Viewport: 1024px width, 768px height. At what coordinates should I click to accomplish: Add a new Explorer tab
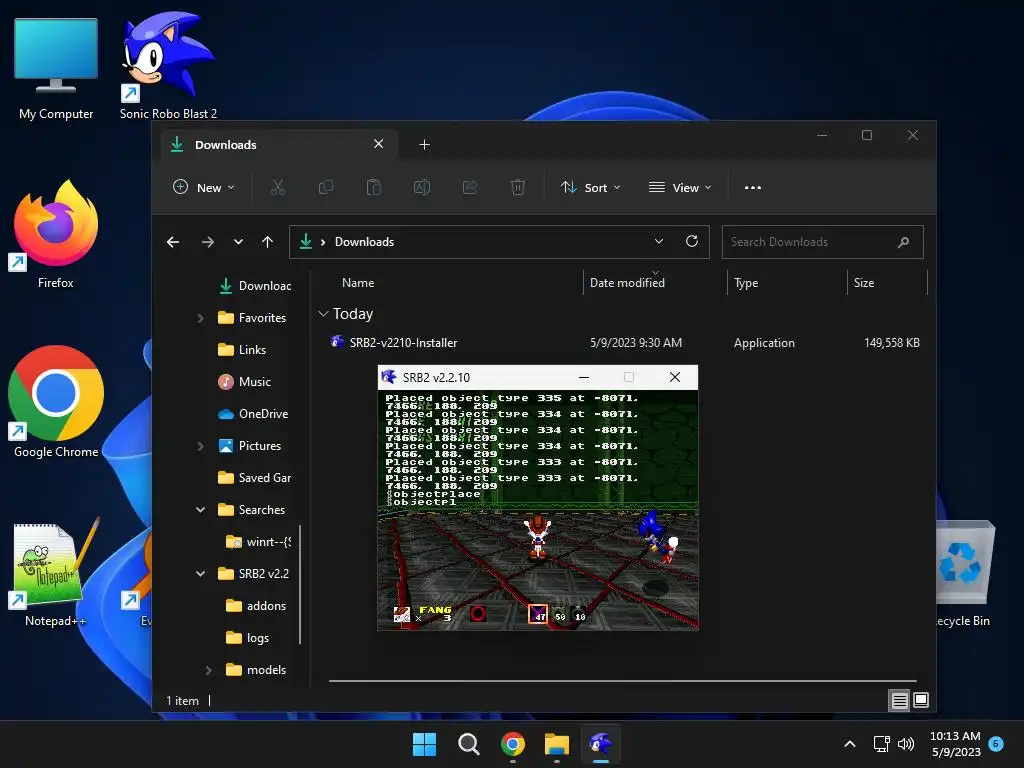[x=424, y=145]
